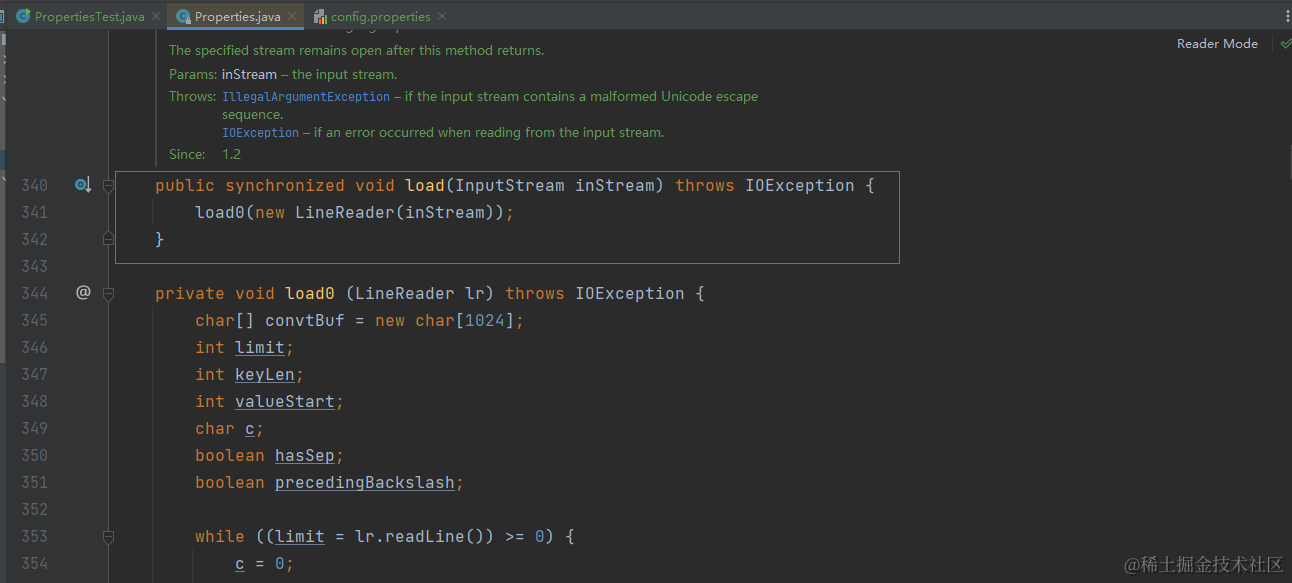
Task: Click the 'convtBuf' variable on line 345
Action: [x=305, y=320]
